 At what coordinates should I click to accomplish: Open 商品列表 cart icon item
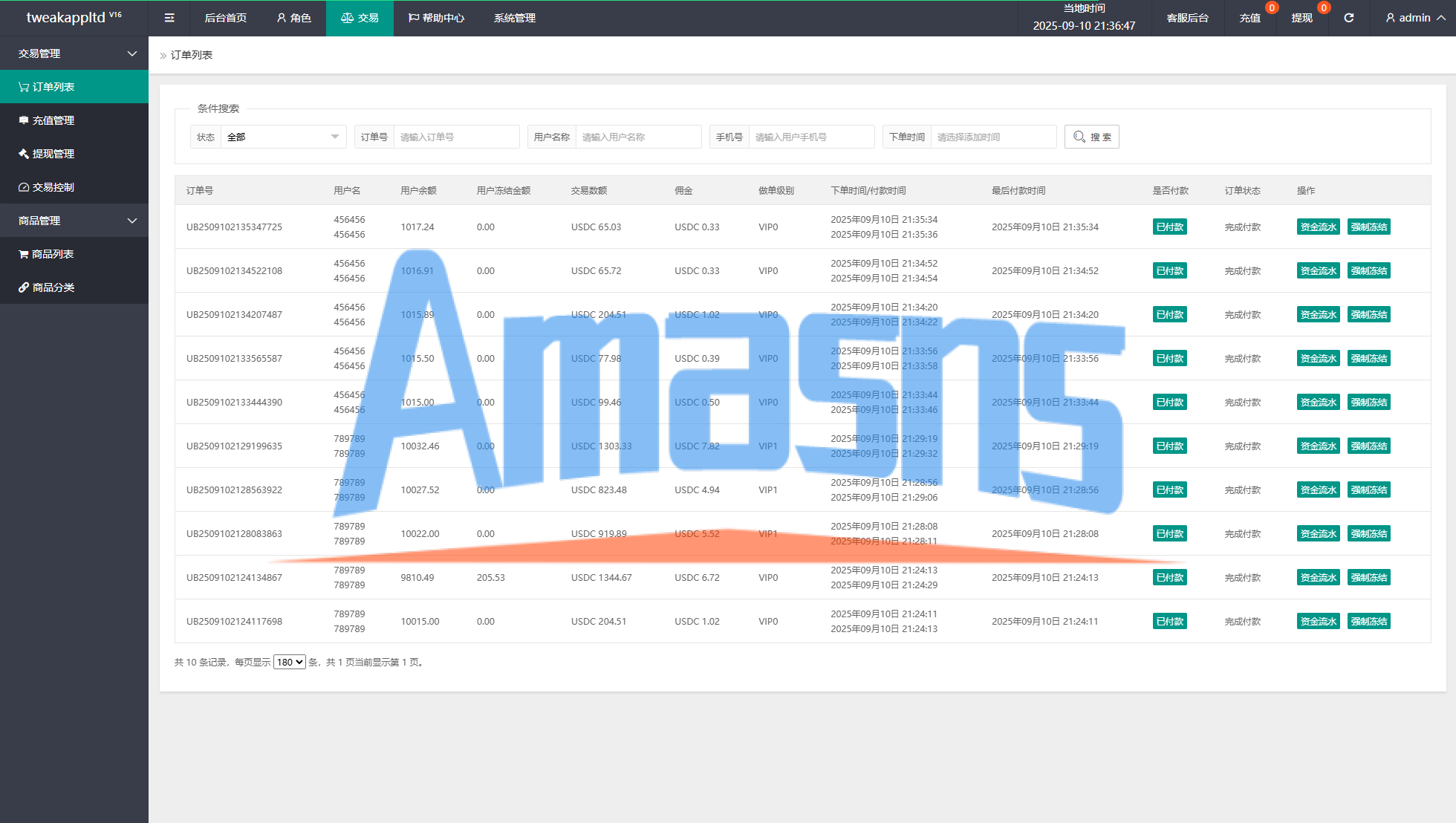point(46,254)
